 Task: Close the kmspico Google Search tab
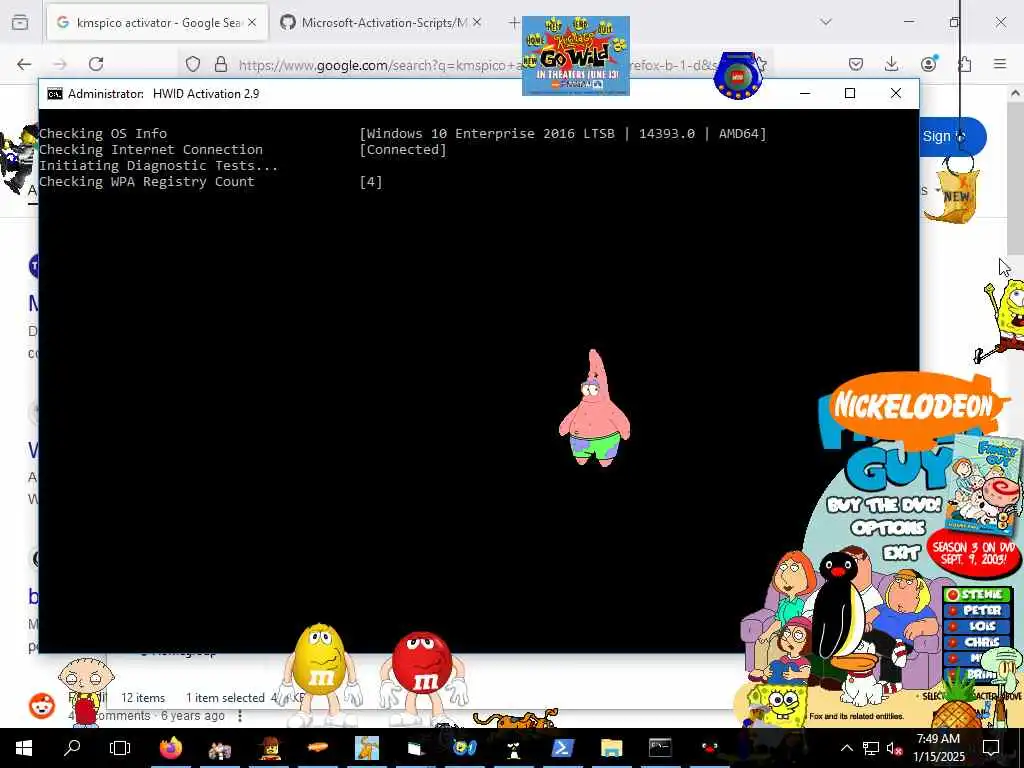click(252, 22)
